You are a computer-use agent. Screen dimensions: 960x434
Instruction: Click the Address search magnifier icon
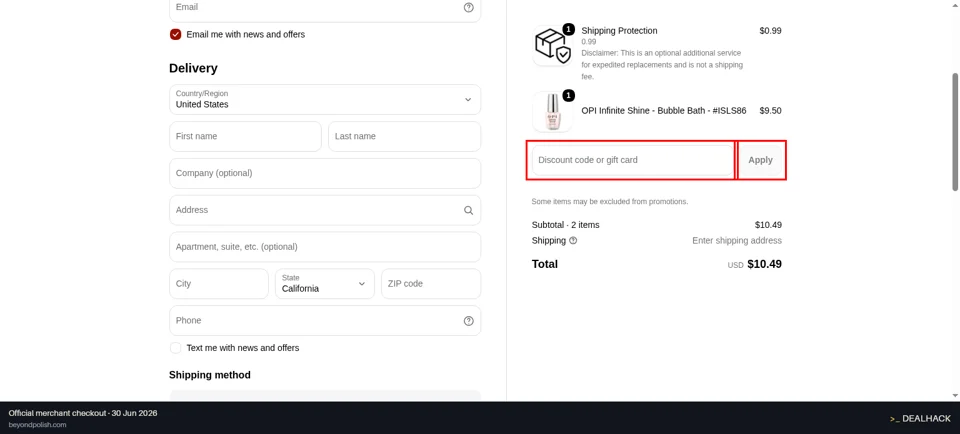(468, 210)
